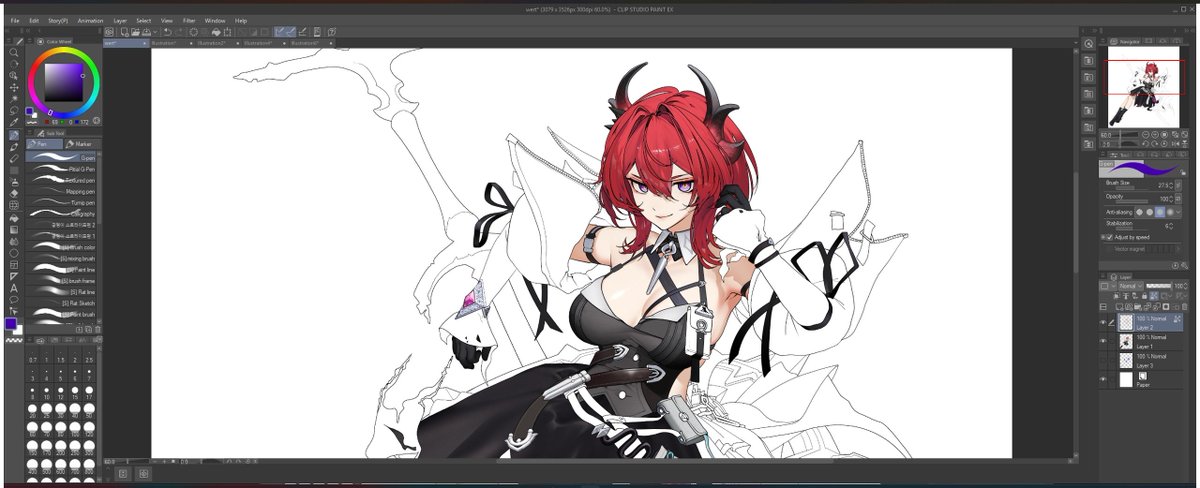Choose the G-pen sub tool
Image resolution: width=1200 pixels, height=488 pixels.
point(61,157)
